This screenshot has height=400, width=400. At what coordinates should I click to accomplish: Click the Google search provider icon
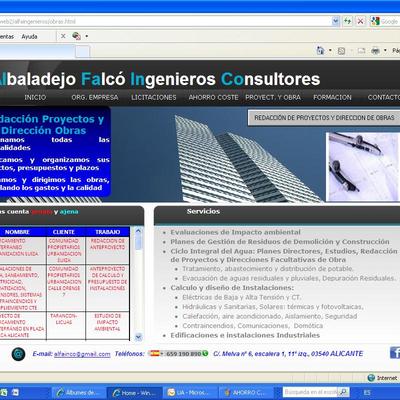click(375, 21)
